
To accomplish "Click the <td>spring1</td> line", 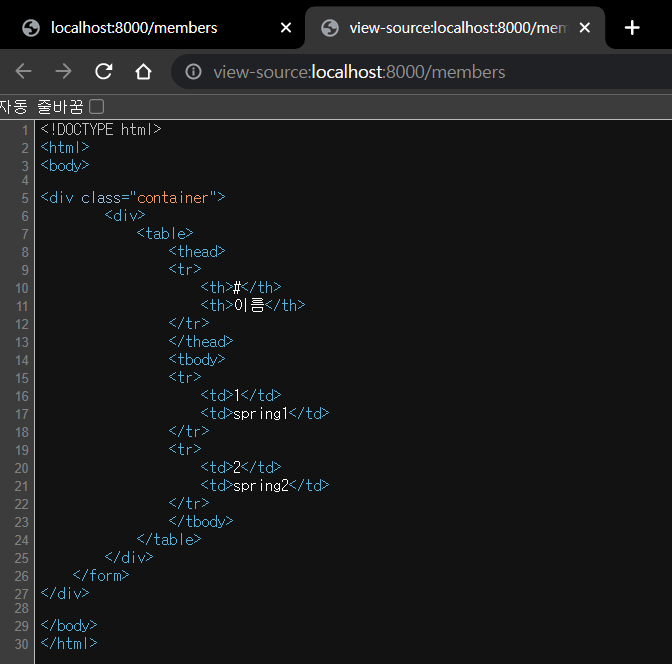I will pos(265,414).
